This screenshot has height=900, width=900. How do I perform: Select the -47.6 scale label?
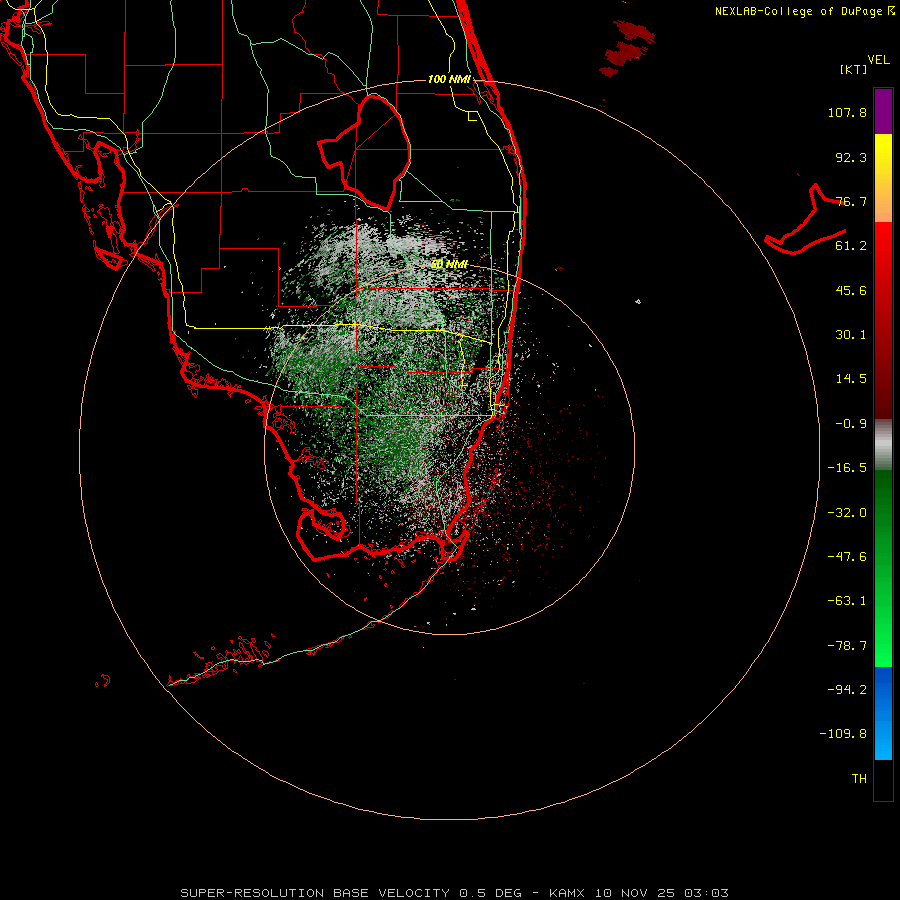point(847,557)
